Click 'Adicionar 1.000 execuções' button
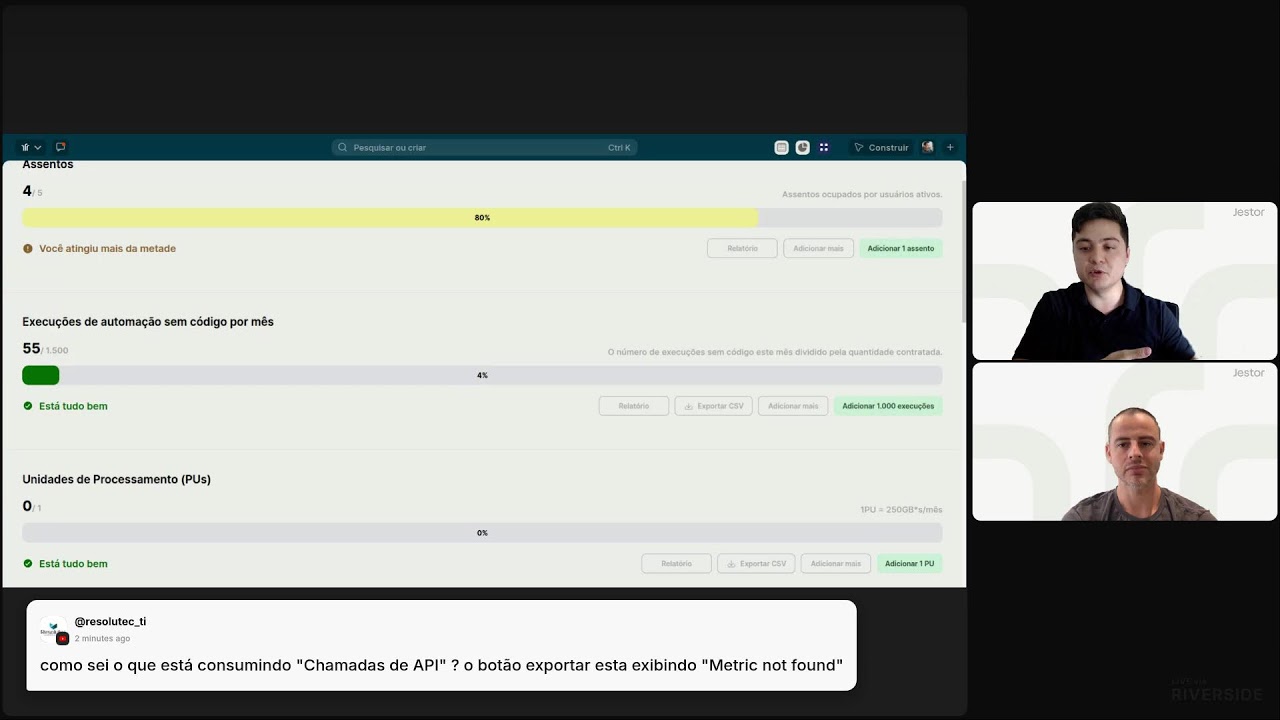1280x720 pixels. click(888, 406)
